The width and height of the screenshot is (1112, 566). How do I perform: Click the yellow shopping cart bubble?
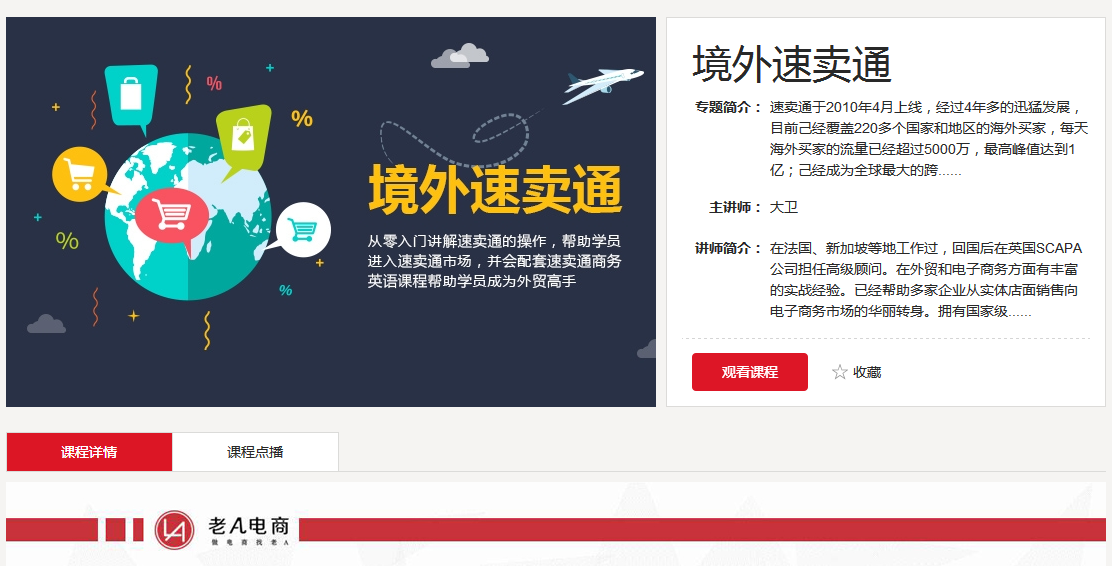click(x=82, y=174)
